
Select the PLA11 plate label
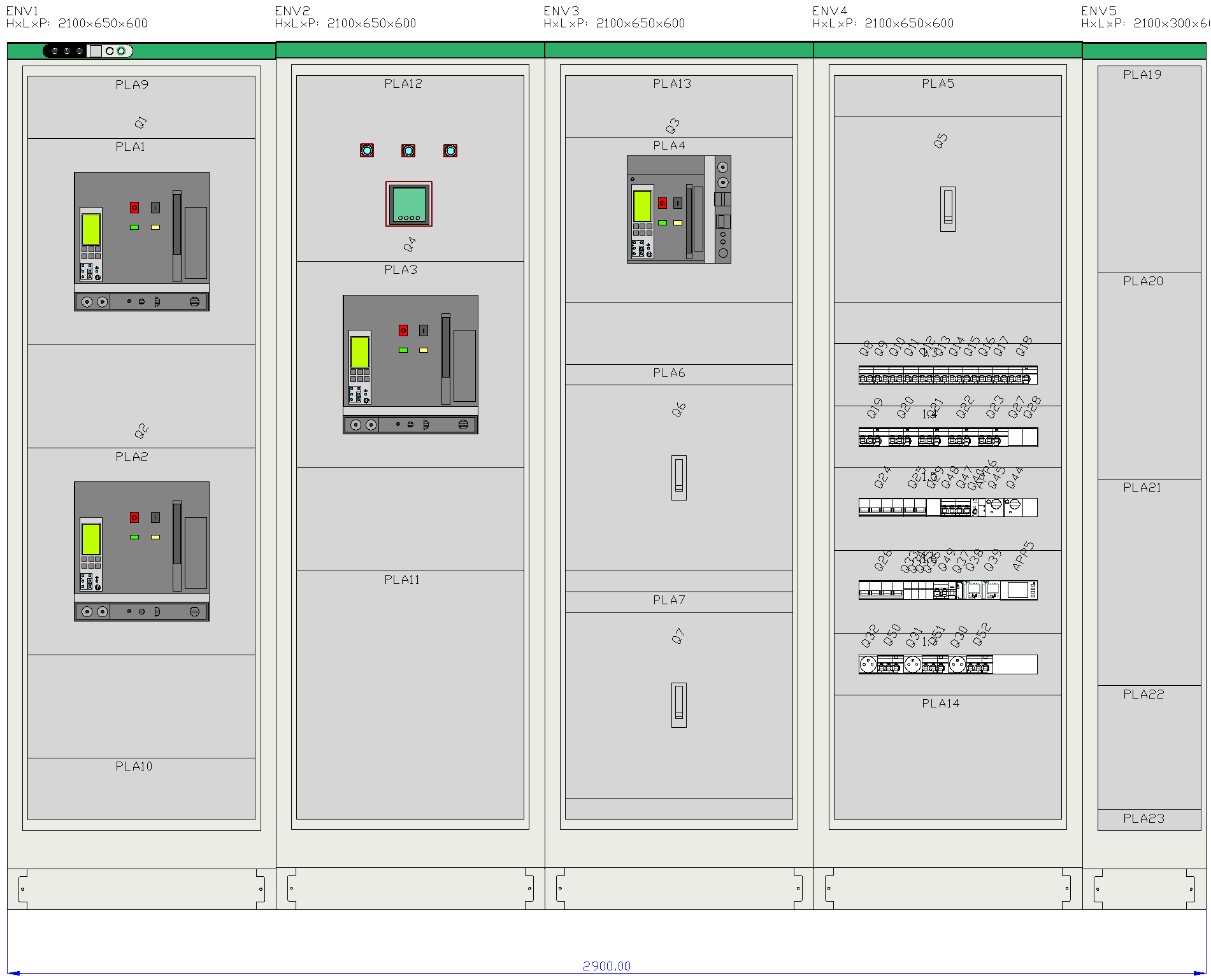coord(402,579)
